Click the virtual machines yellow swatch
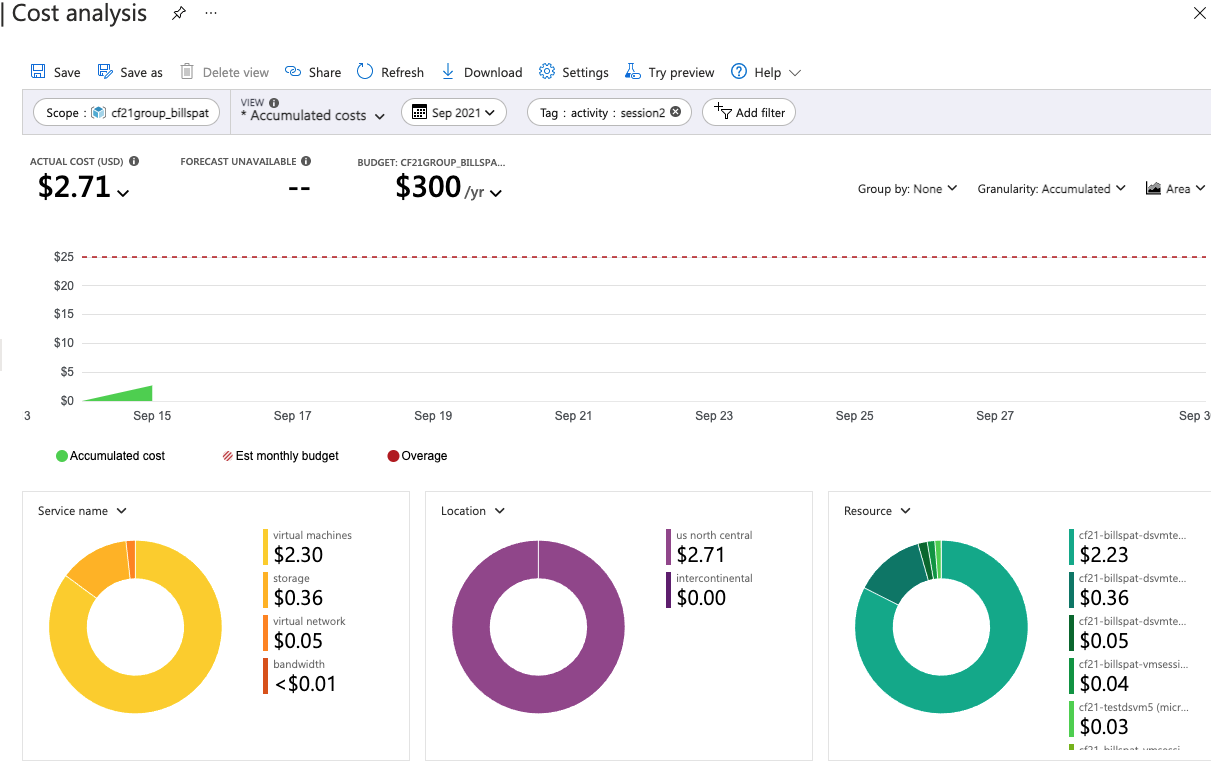Viewport: 1211px width, 762px height. [266, 547]
